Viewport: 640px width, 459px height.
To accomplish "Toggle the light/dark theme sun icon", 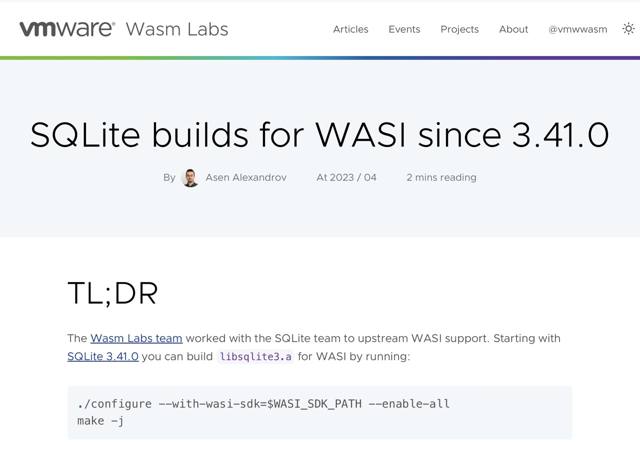I will (x=628, y=29).
